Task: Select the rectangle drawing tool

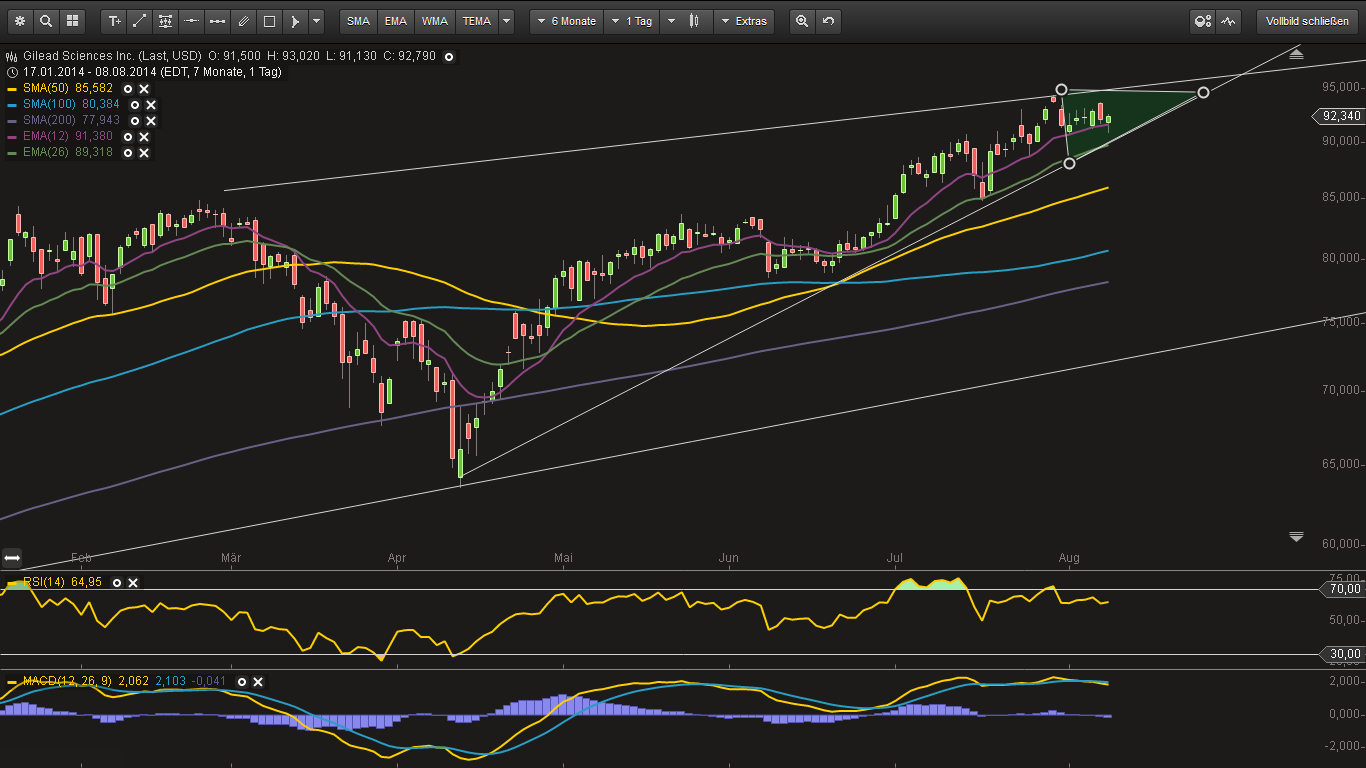Action: (269, 21)
